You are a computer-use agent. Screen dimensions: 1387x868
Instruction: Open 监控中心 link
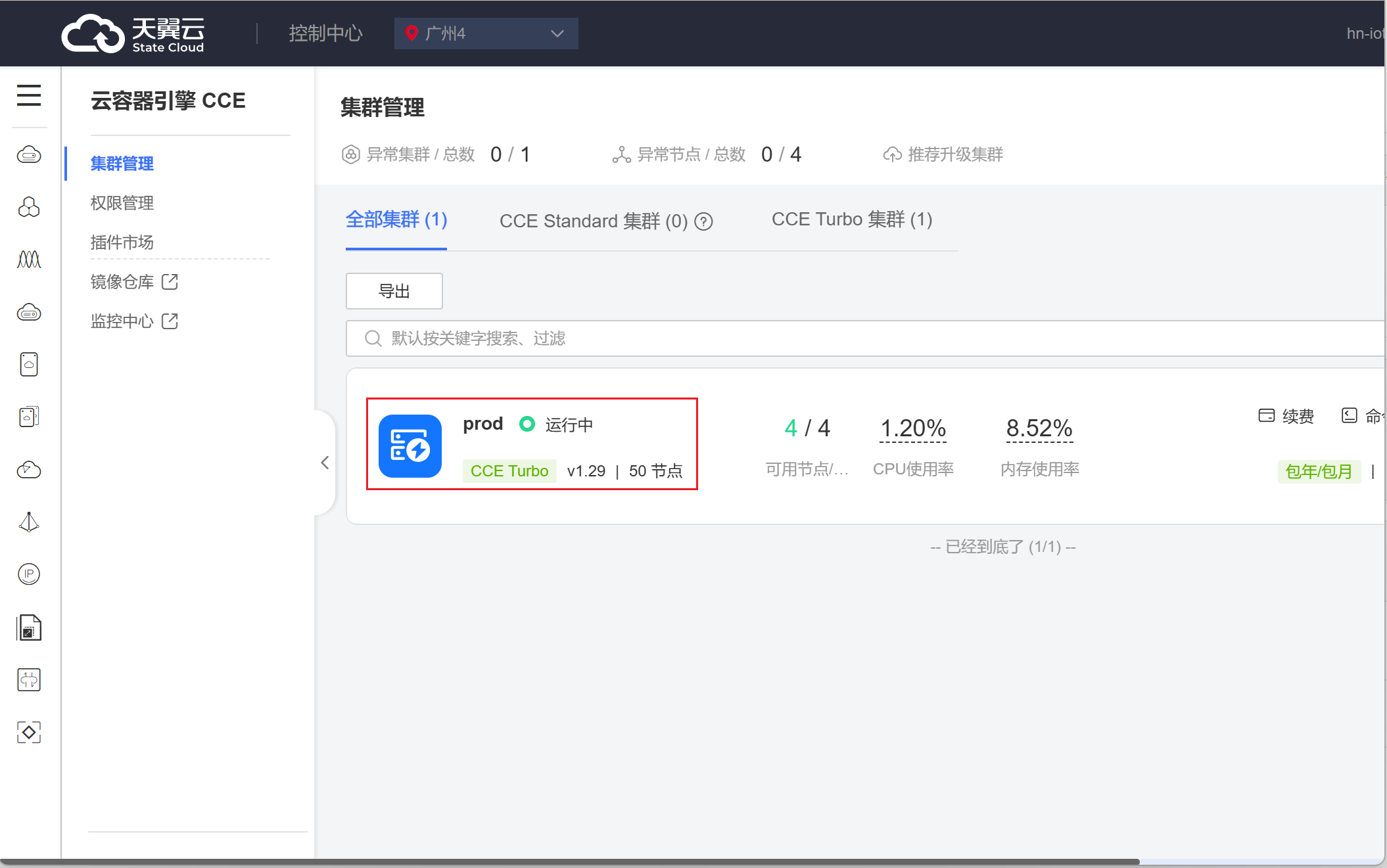[122, 321]
